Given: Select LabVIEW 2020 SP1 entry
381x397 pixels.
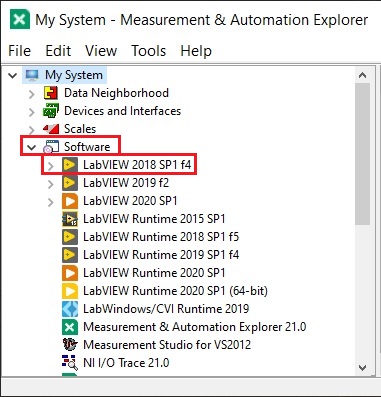Looking at the screenshot, I should click(x=130, y=201).
